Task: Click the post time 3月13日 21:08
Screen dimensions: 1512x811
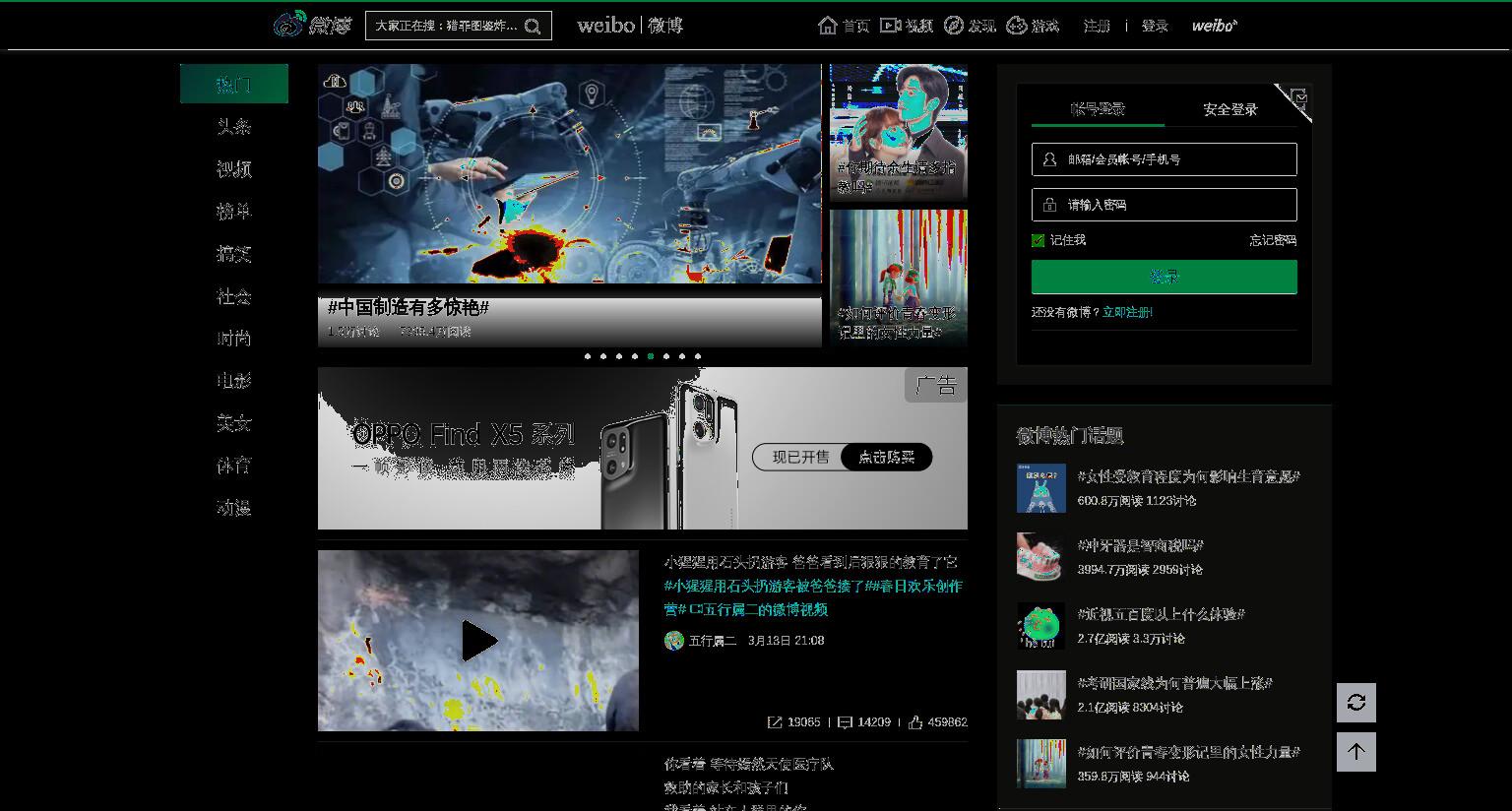Action: tap(786, 641)
